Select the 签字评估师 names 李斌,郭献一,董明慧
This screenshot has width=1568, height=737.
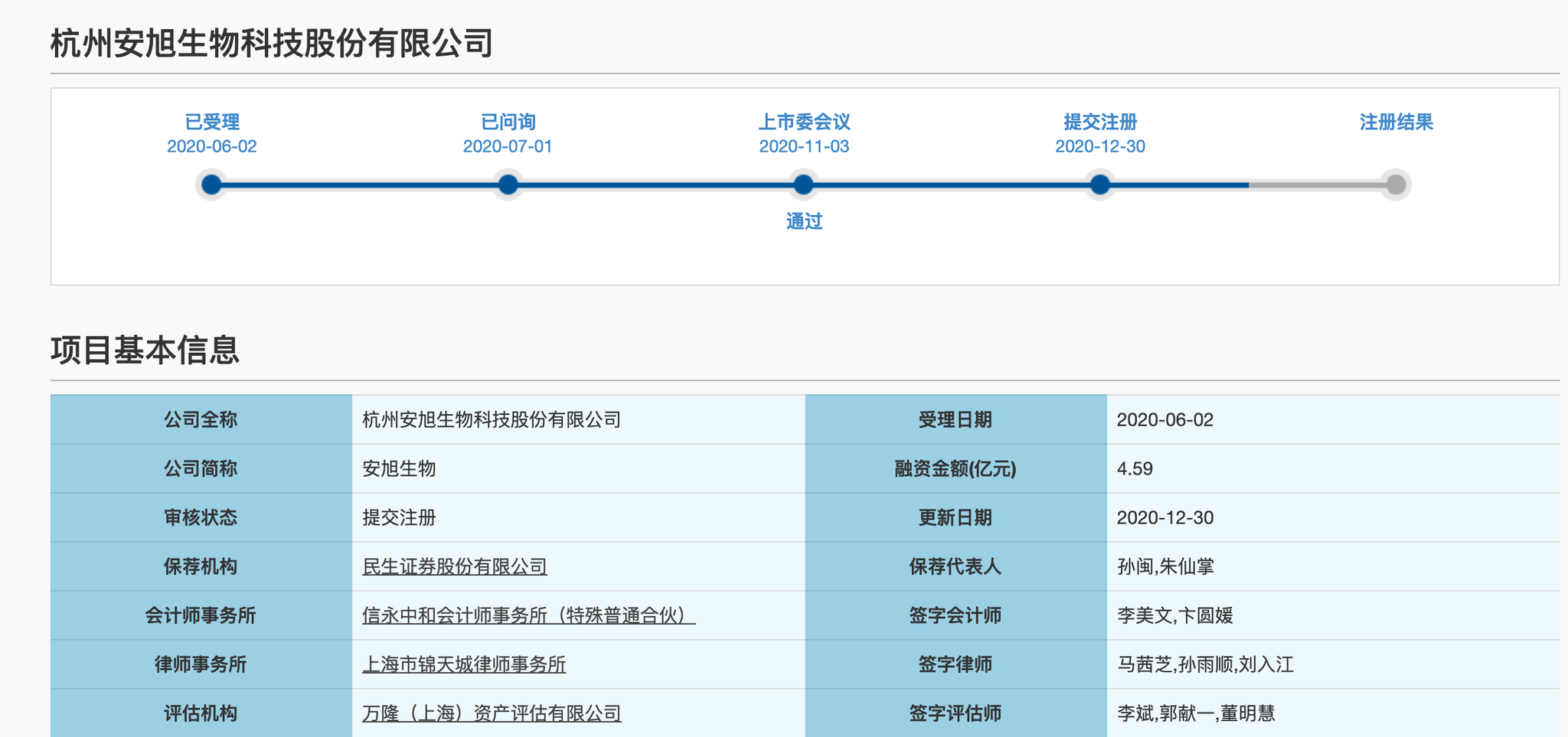point(1197,713)
